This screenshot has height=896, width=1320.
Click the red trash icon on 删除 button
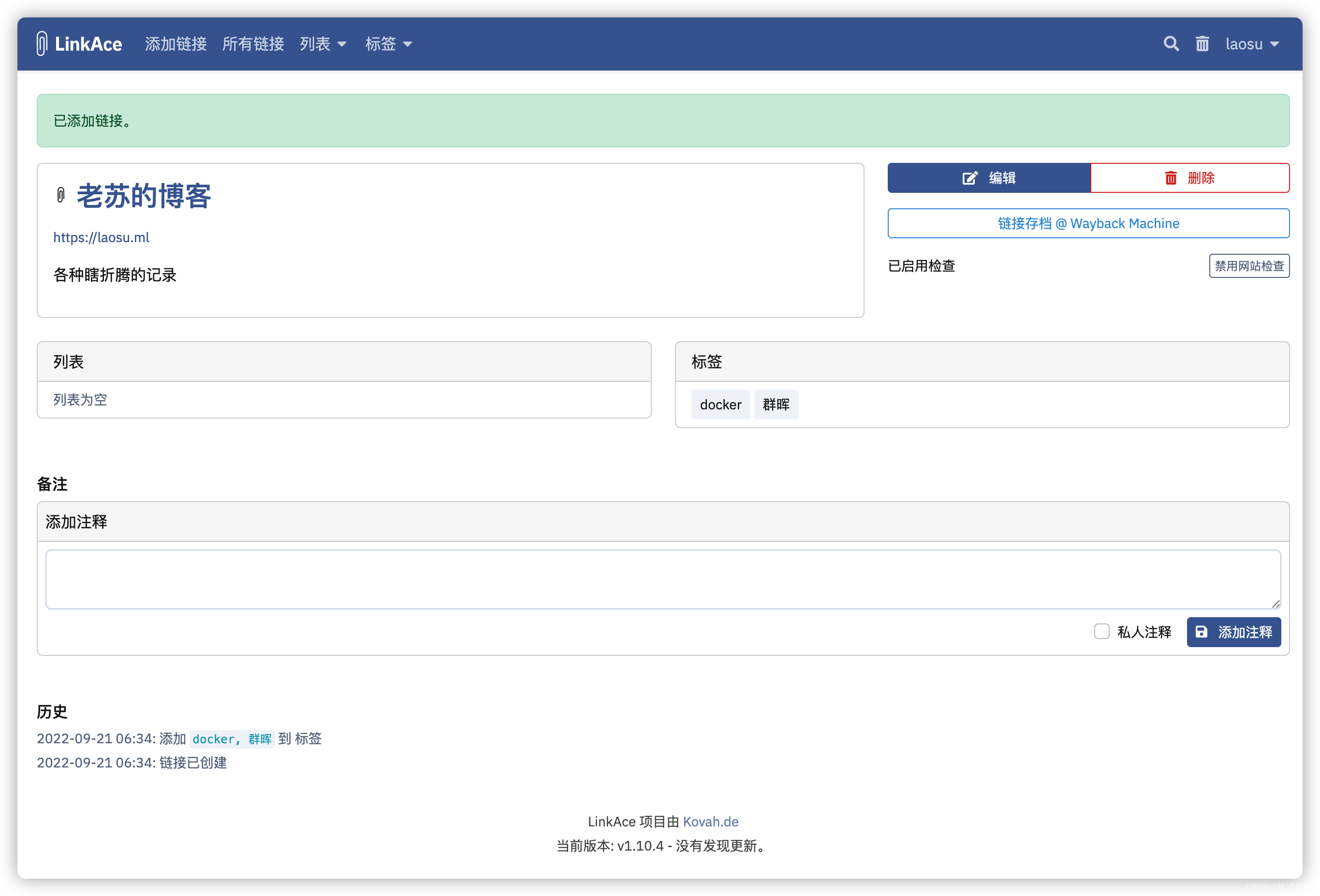tap(1171, 178)
